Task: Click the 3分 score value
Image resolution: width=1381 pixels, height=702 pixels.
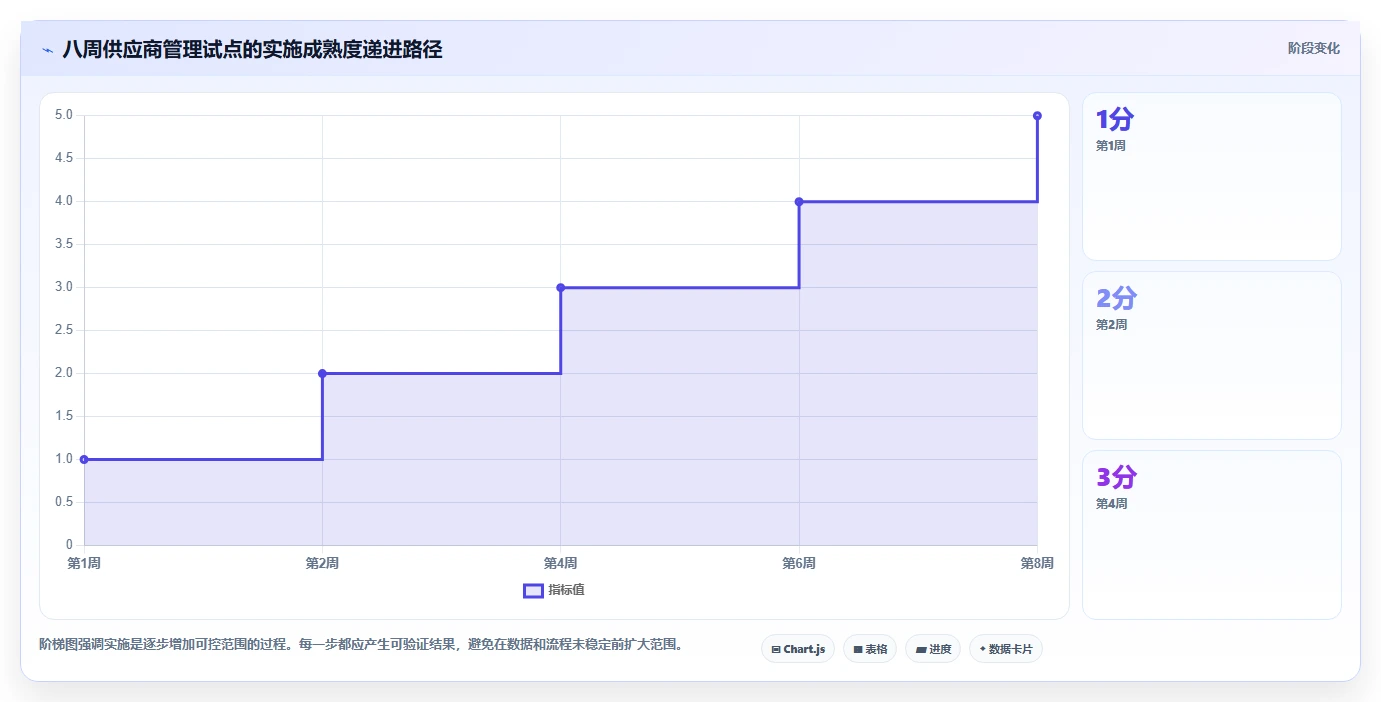Action: (1117, 477)
